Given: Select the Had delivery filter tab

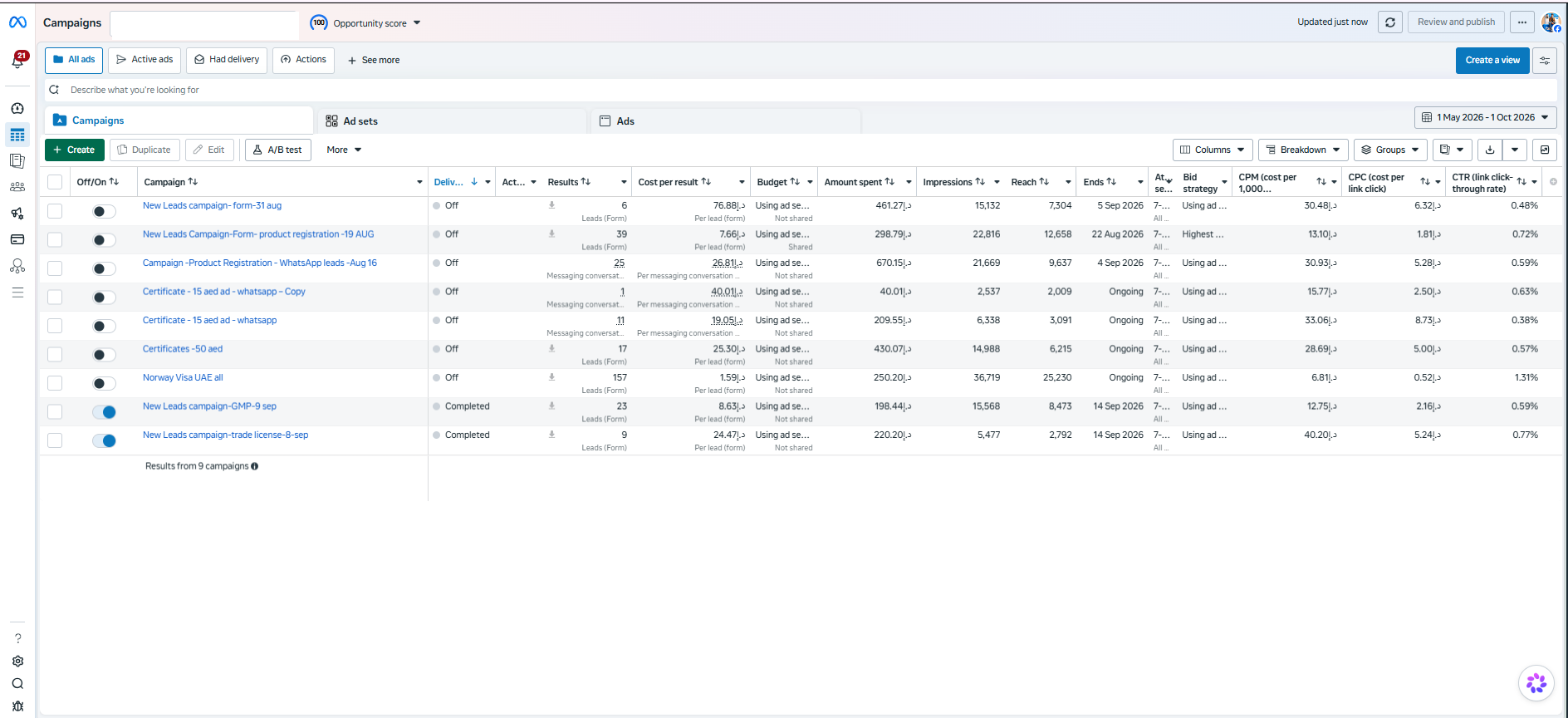Looking at the screenshot, I should [227, 60].
